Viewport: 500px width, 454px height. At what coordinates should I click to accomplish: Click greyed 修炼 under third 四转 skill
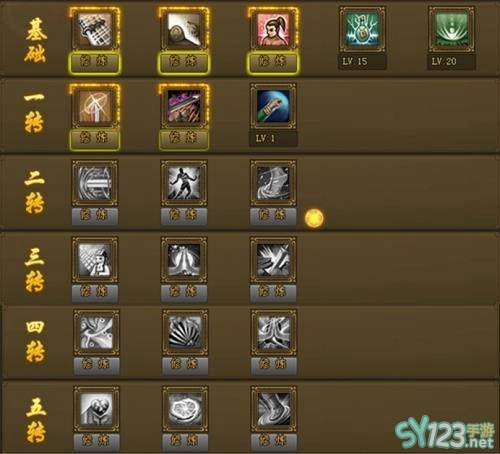274,365
